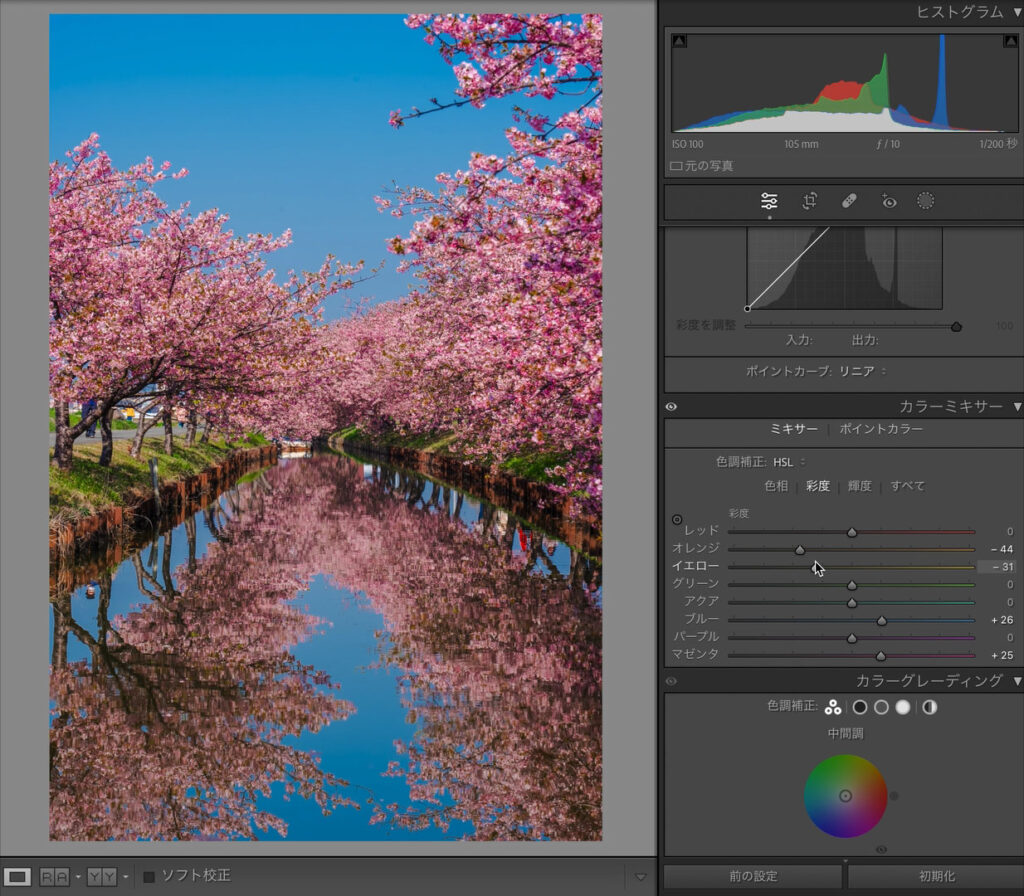Image resolution: width=1024 pixels, height=896 pixels.
Task: Toggle the カラーミキサー panel eye switch
Action: (671, 407)
